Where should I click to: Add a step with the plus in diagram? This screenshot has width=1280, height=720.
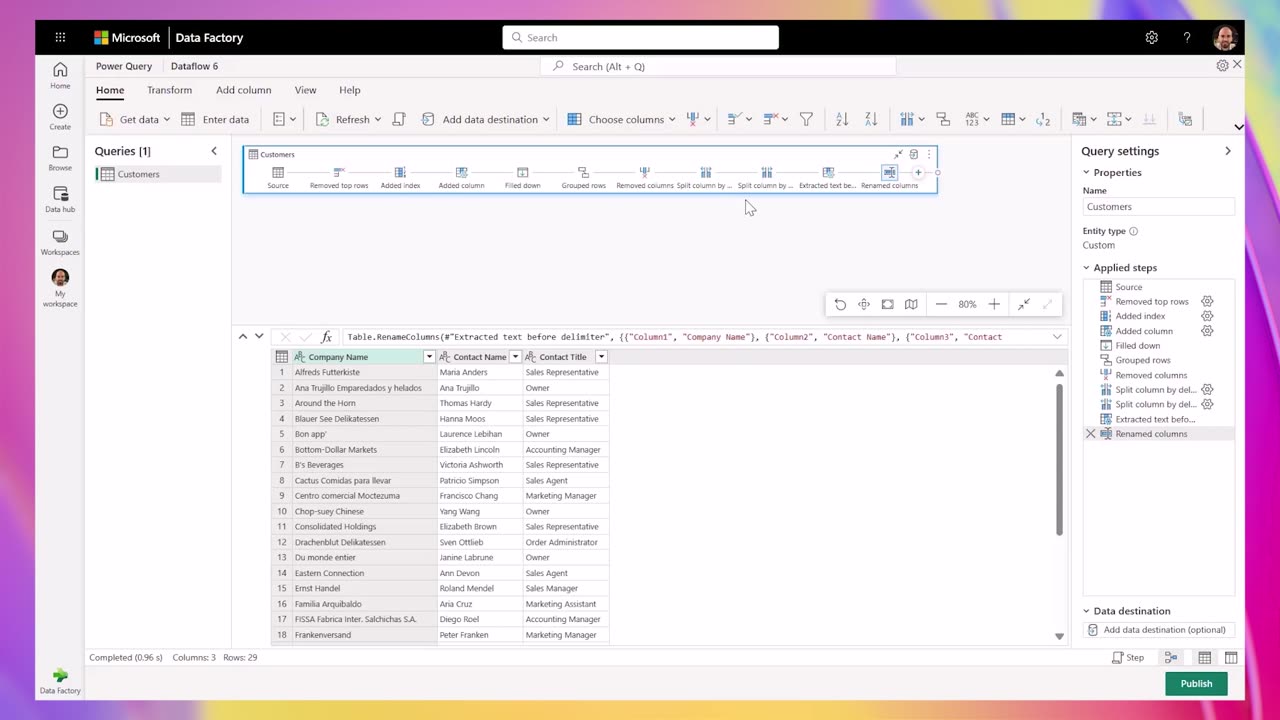point(918,172)
